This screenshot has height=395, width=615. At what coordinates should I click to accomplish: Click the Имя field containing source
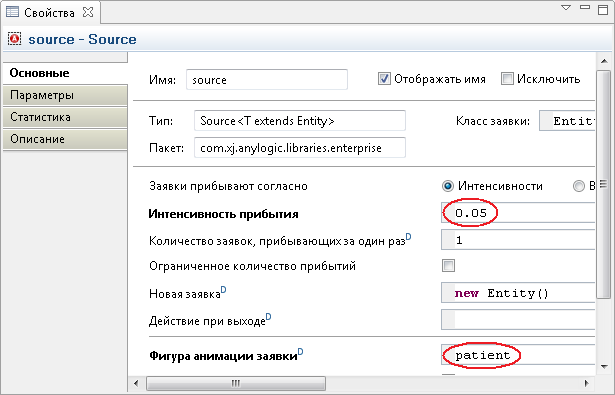pyautogui.click(x=267, y=80)
